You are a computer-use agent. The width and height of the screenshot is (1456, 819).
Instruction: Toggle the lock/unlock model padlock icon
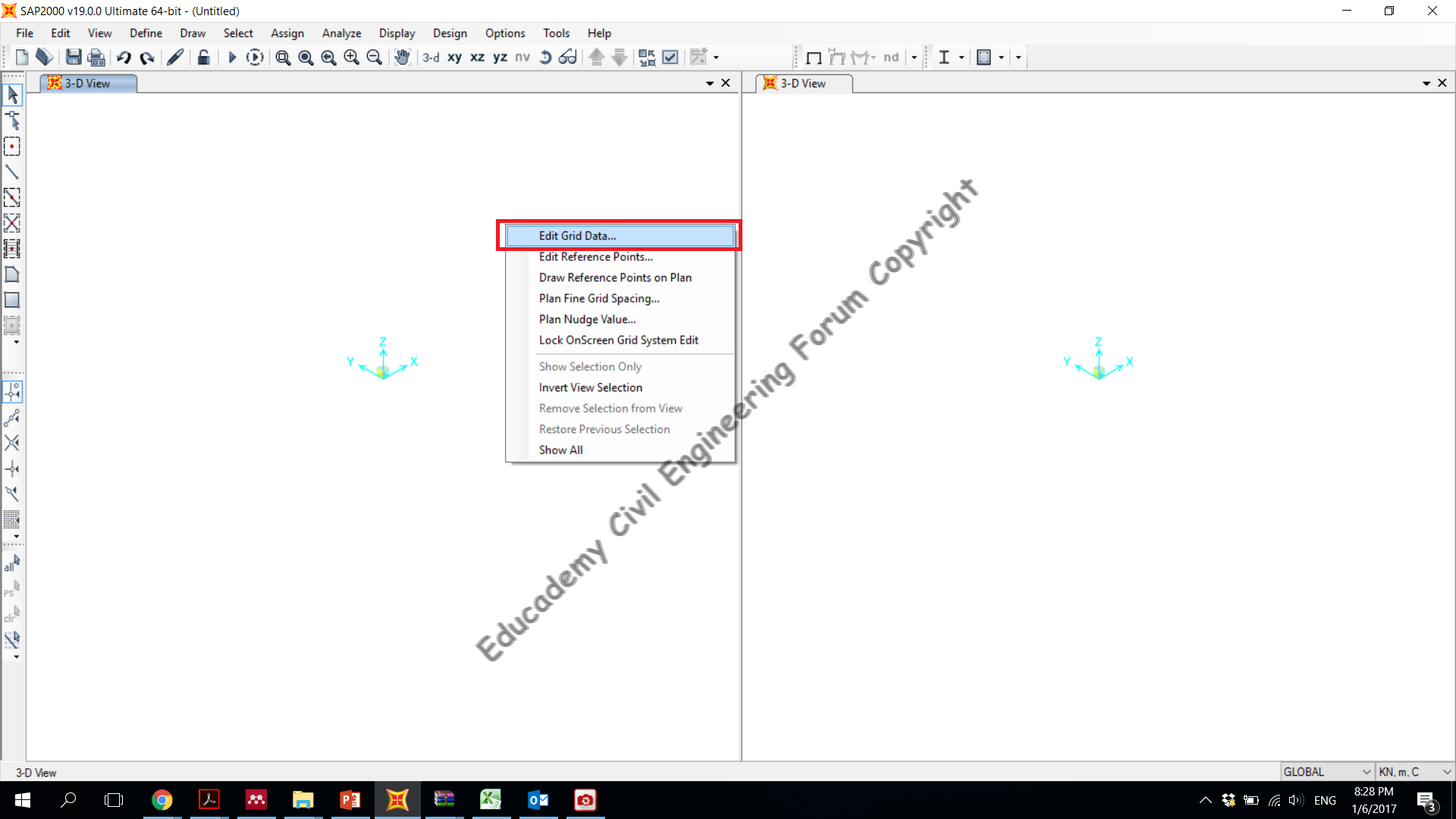[x=203, y=57]
